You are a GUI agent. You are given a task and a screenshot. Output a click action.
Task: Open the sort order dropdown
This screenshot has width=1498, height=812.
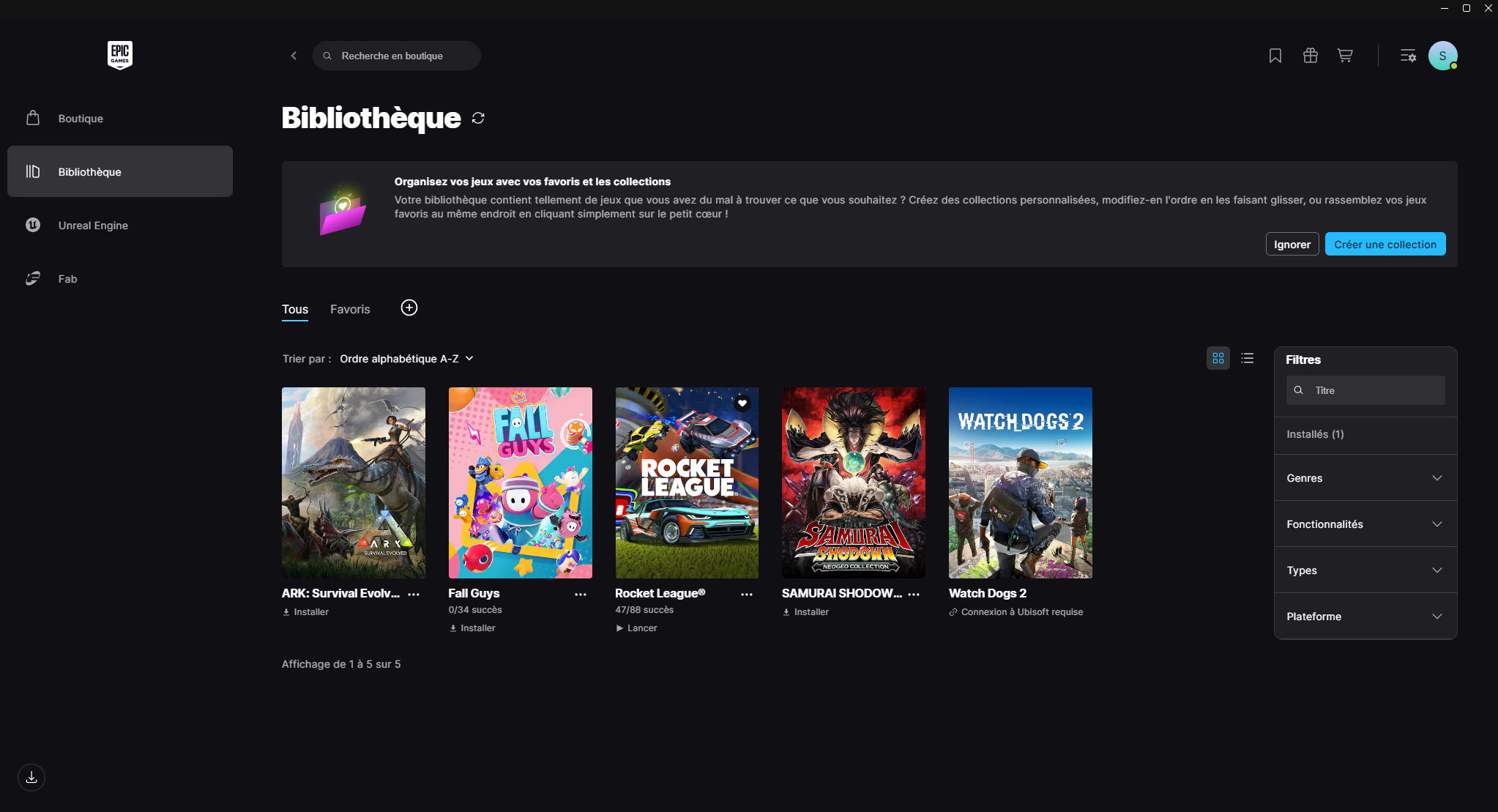[406, 358]
